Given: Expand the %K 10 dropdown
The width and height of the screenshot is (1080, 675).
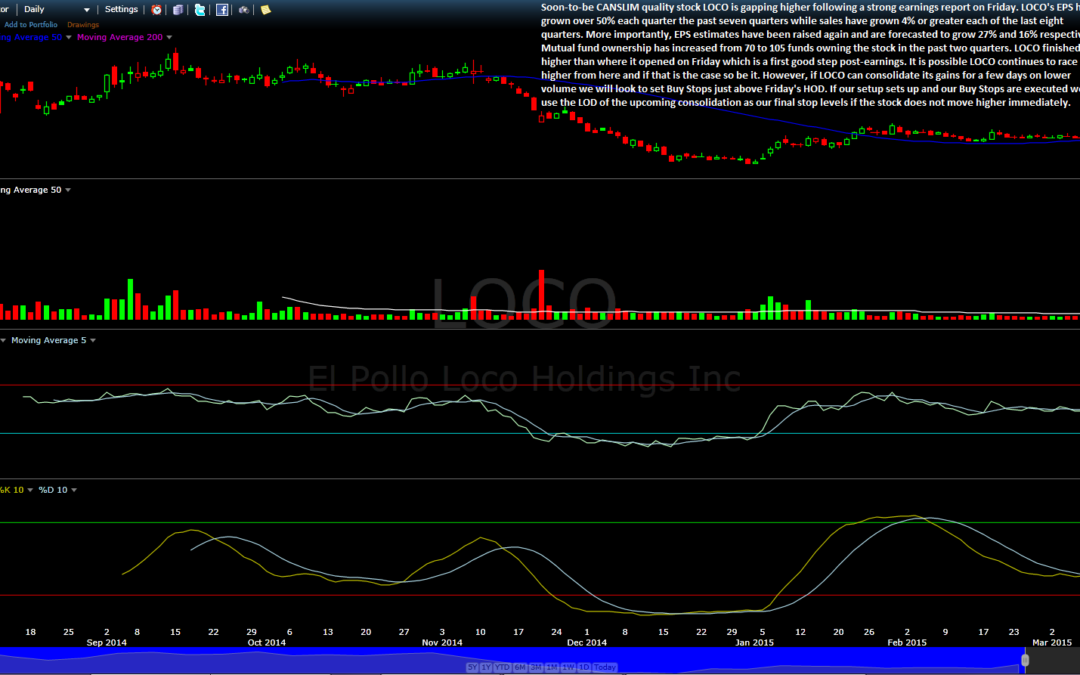Looking at the screenshot, I should click(x=30, y=490).
